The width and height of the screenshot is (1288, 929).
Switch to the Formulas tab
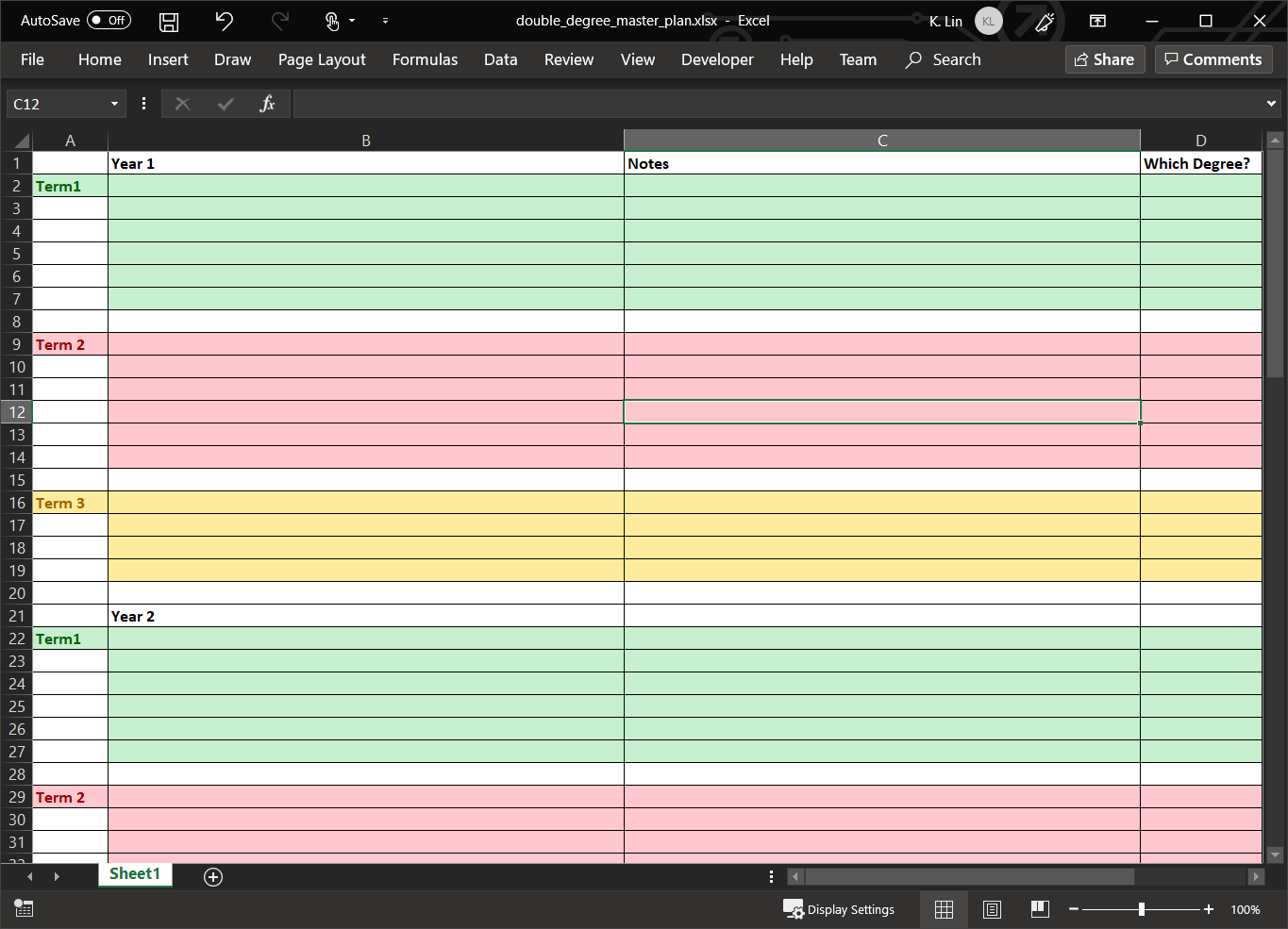[x=425, y=59]
